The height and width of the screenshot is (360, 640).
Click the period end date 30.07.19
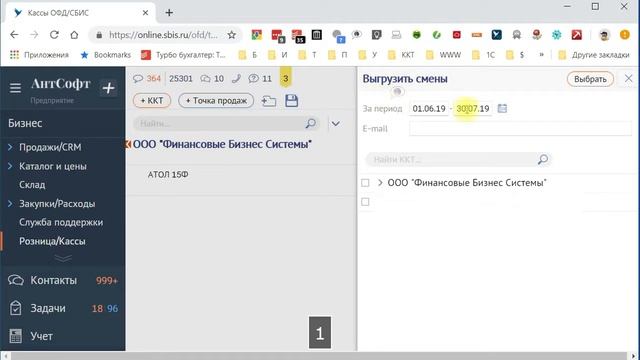tap(473, 109)
